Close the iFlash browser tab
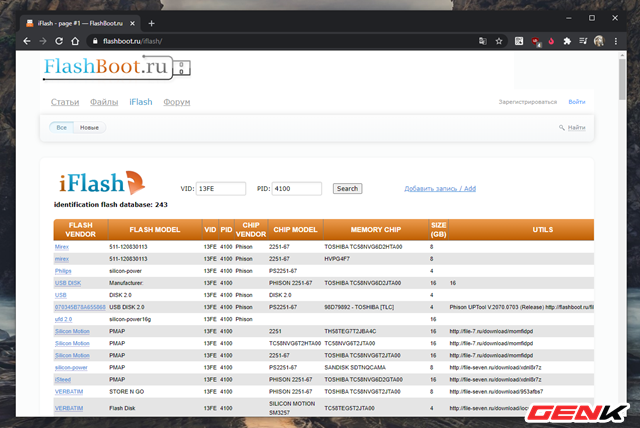The height and width of the screenshot is (428, 640). point(132,23)
